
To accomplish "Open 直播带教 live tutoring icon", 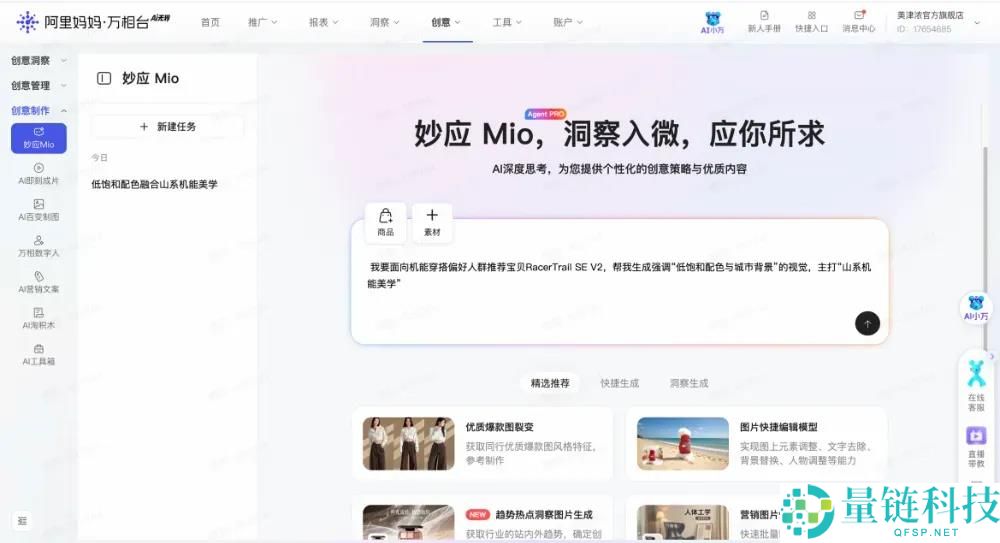I will (976, 447).
